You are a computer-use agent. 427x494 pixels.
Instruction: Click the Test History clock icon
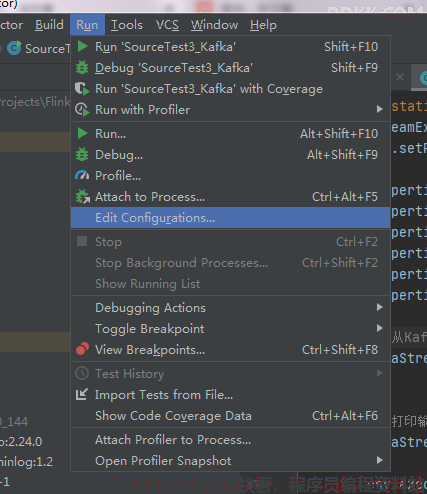click(82, 373)
